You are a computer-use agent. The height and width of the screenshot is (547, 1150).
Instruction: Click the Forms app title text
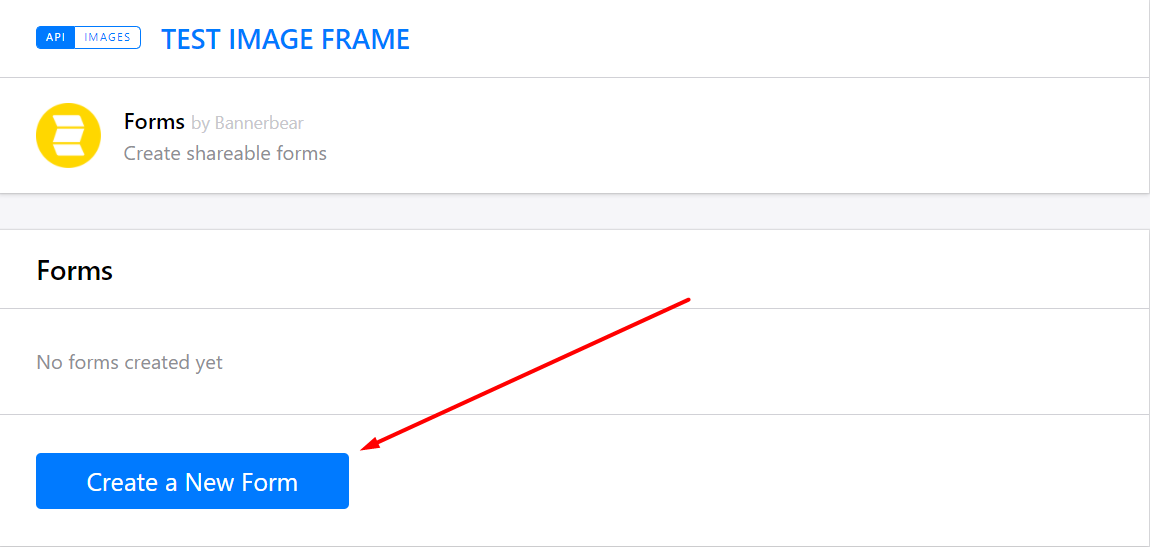tap(154, 122)
